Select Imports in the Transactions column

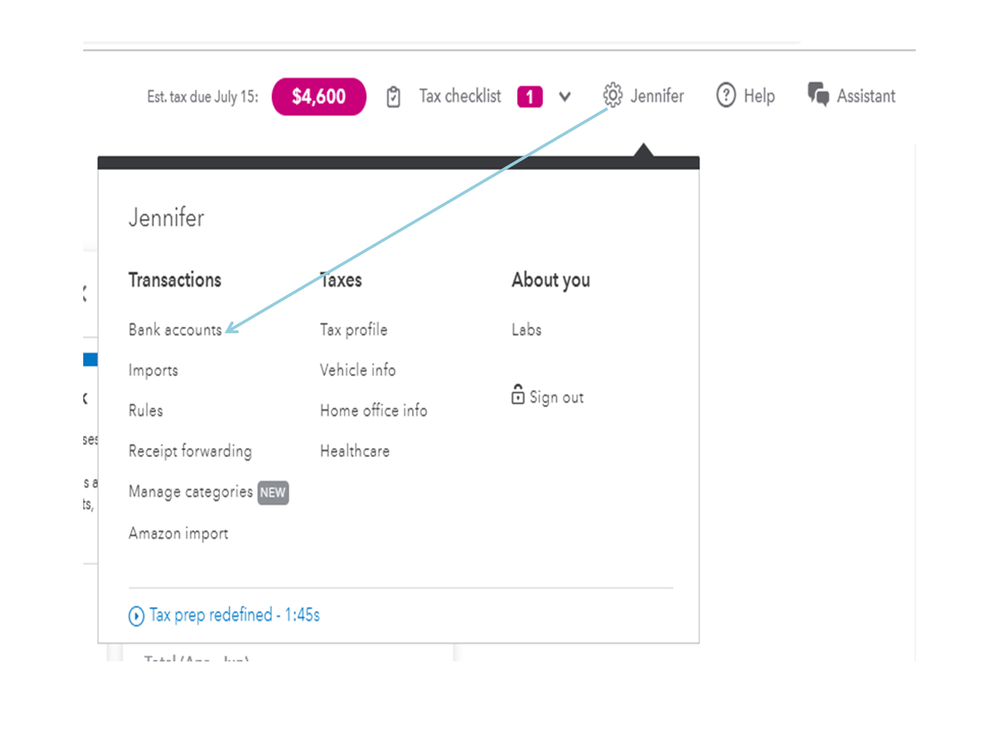point(153,371)
